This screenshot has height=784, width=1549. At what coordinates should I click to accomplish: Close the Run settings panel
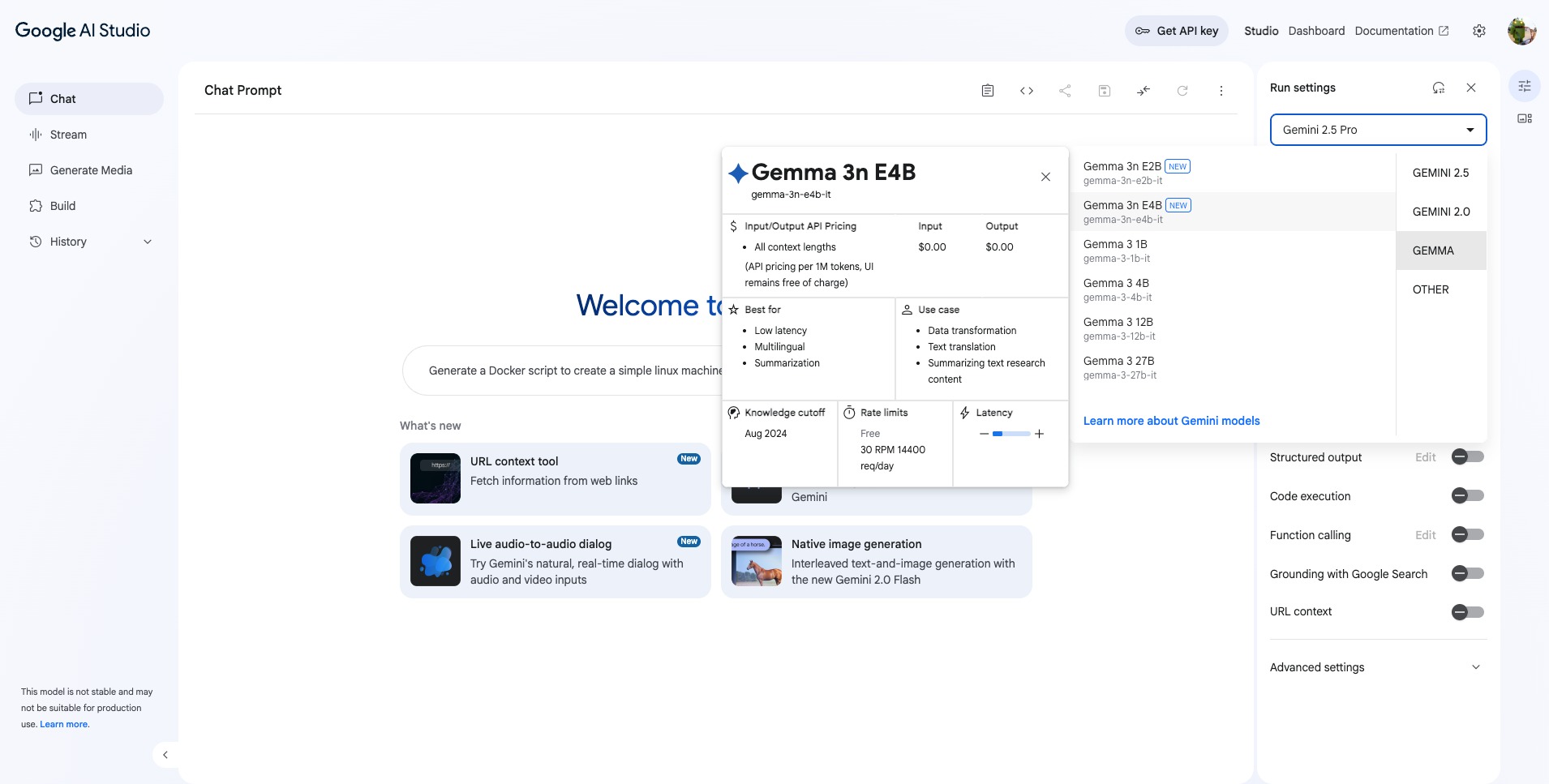coord(1471,88)
